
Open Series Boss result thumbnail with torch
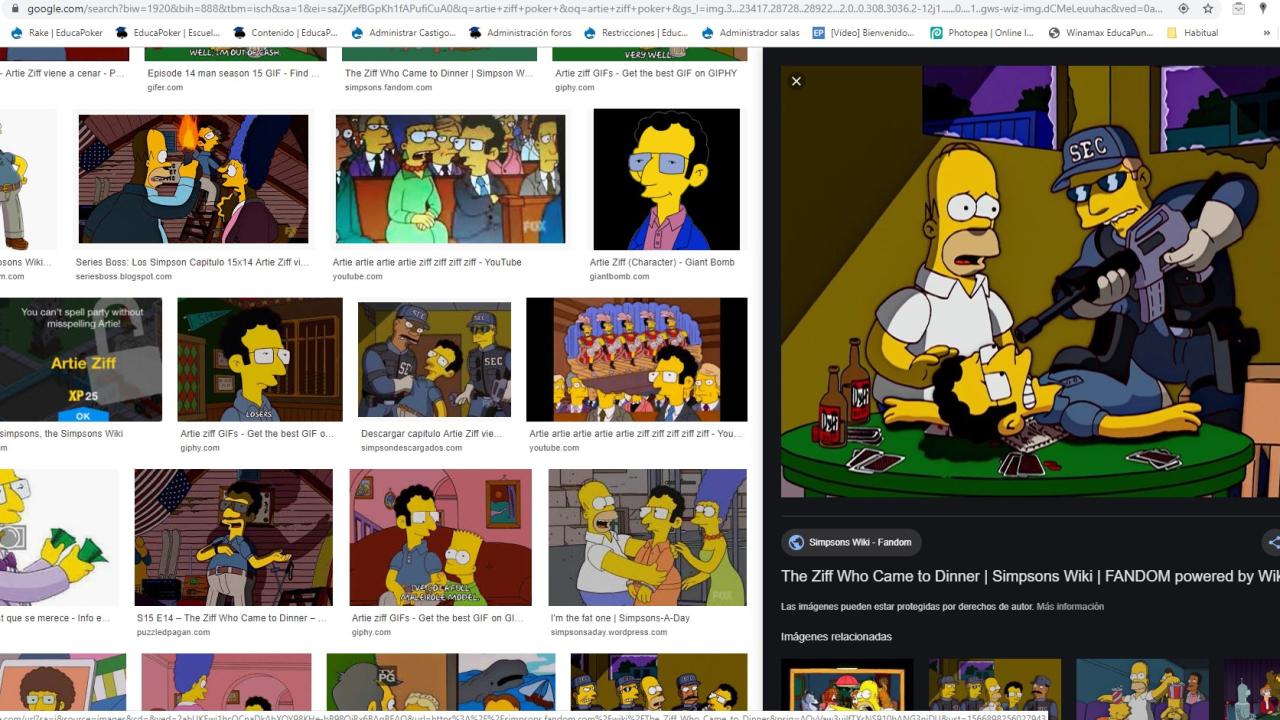tap(193, 179)
